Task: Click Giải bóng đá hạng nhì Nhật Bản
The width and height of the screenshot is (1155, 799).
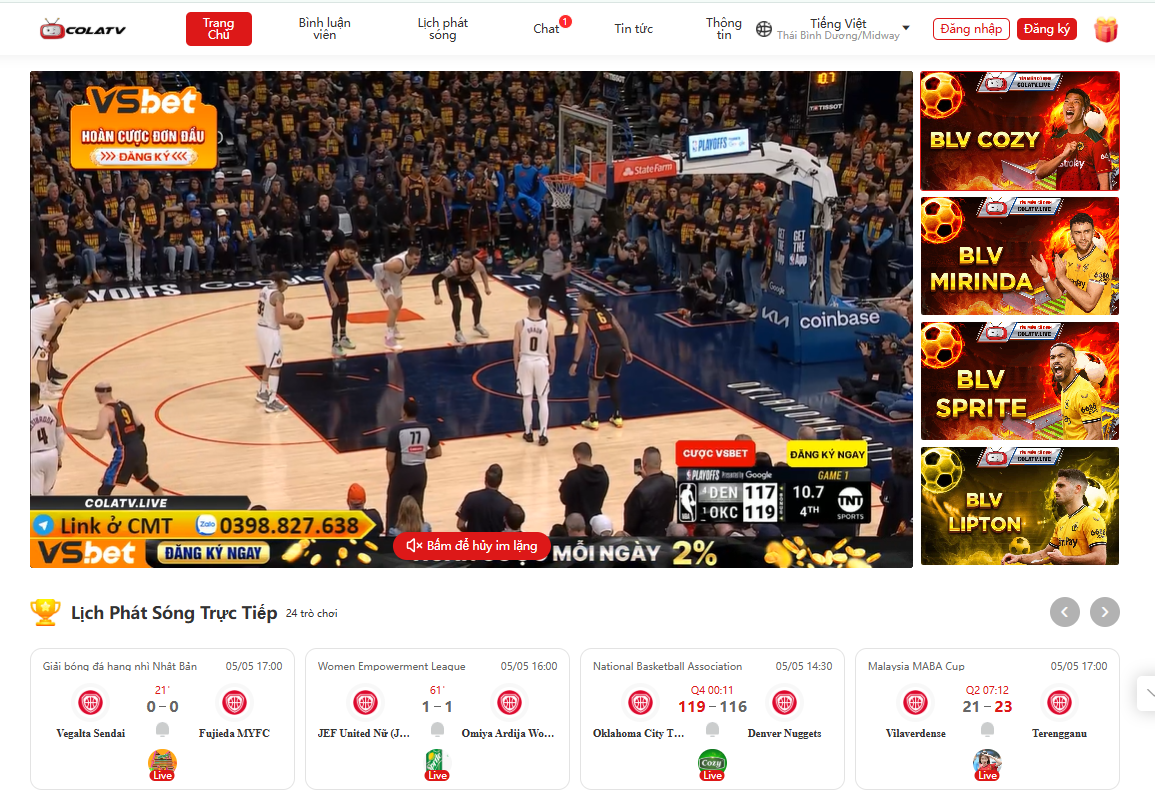Action: pos(119,666)
